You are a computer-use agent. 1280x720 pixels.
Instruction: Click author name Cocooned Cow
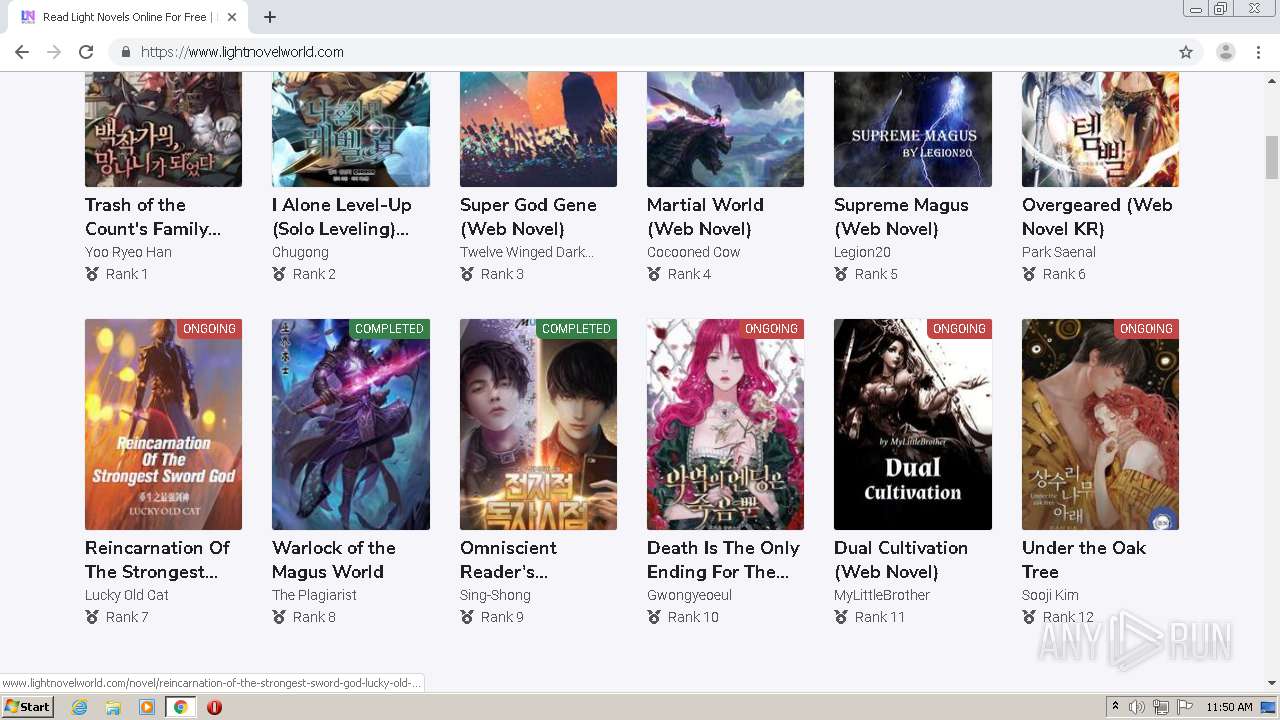[693, 252]
